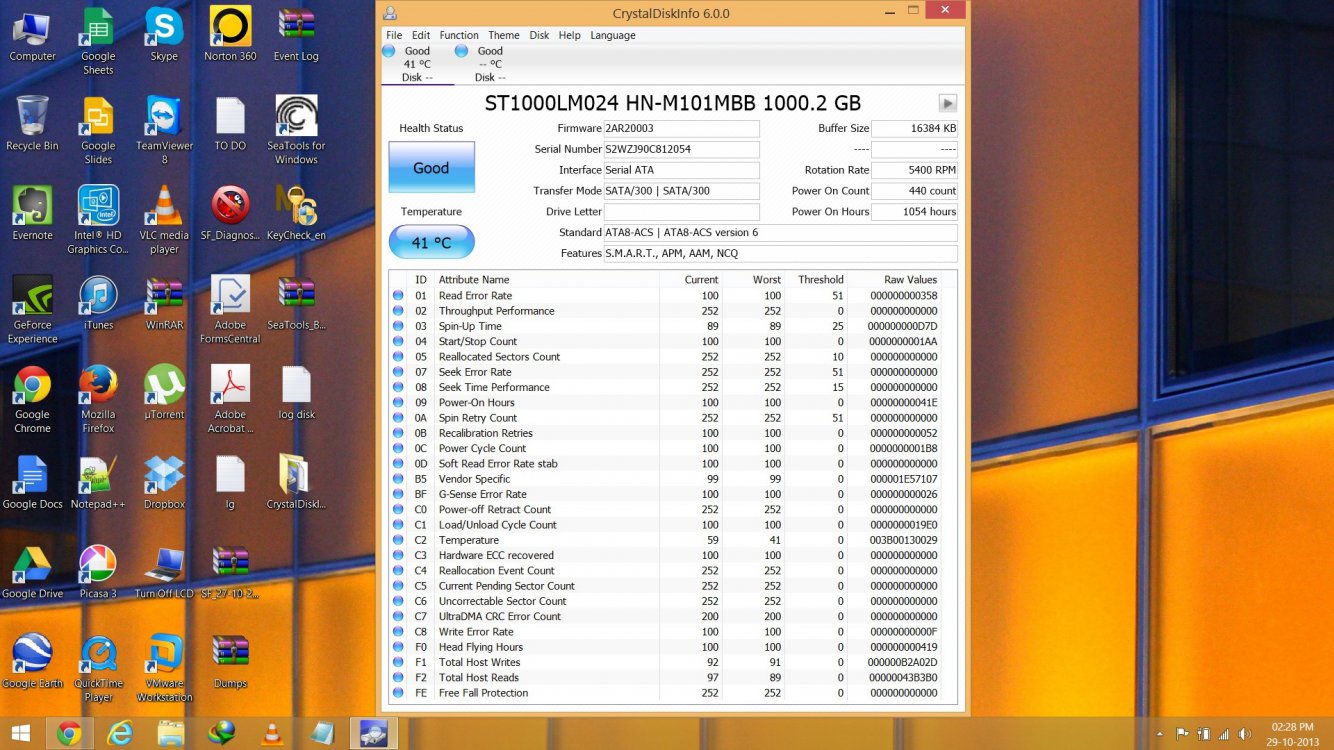
Task: Open the Picasa 3 desktop shortcut
Action: (98, 572)
